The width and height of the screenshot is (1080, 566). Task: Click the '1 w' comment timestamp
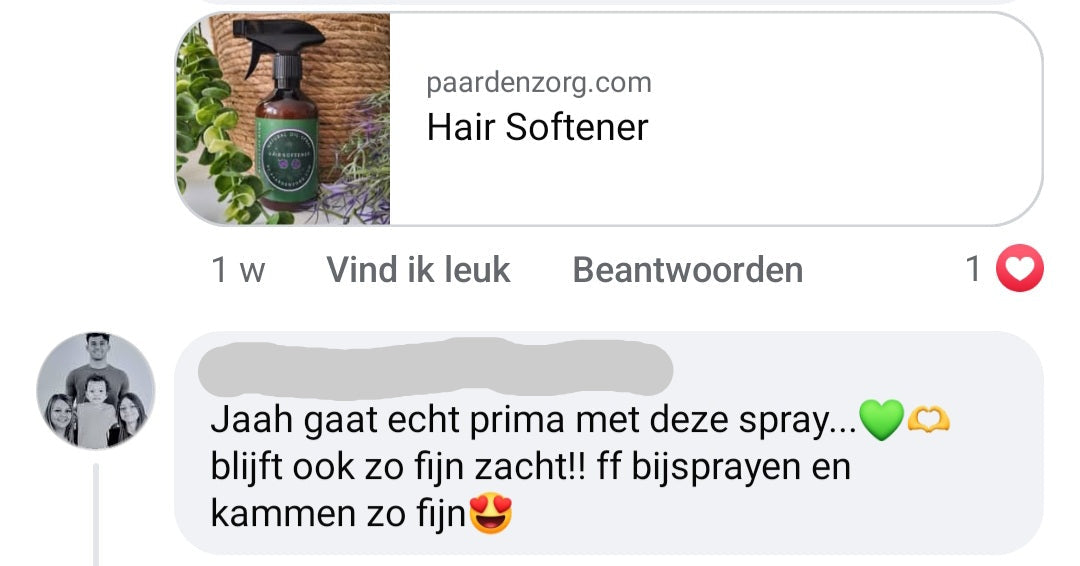click(238, 269)
